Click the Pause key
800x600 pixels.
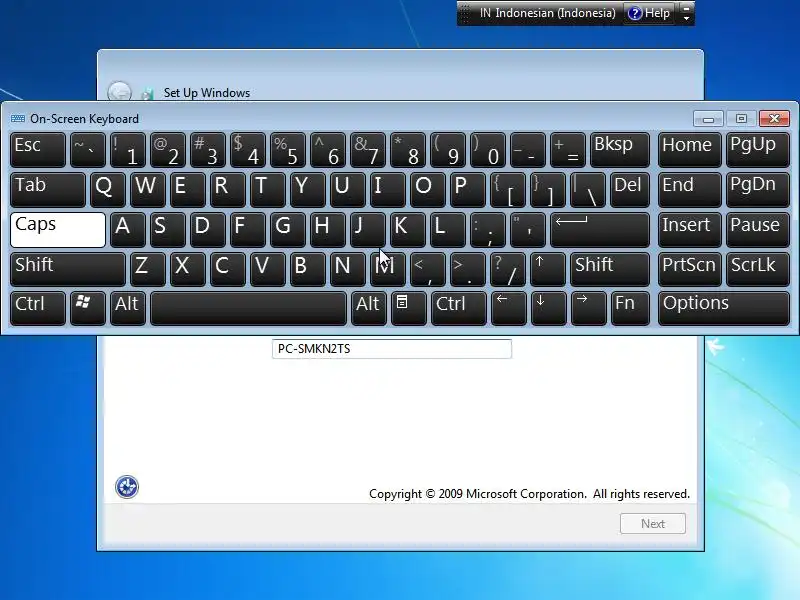click(758, 230)
